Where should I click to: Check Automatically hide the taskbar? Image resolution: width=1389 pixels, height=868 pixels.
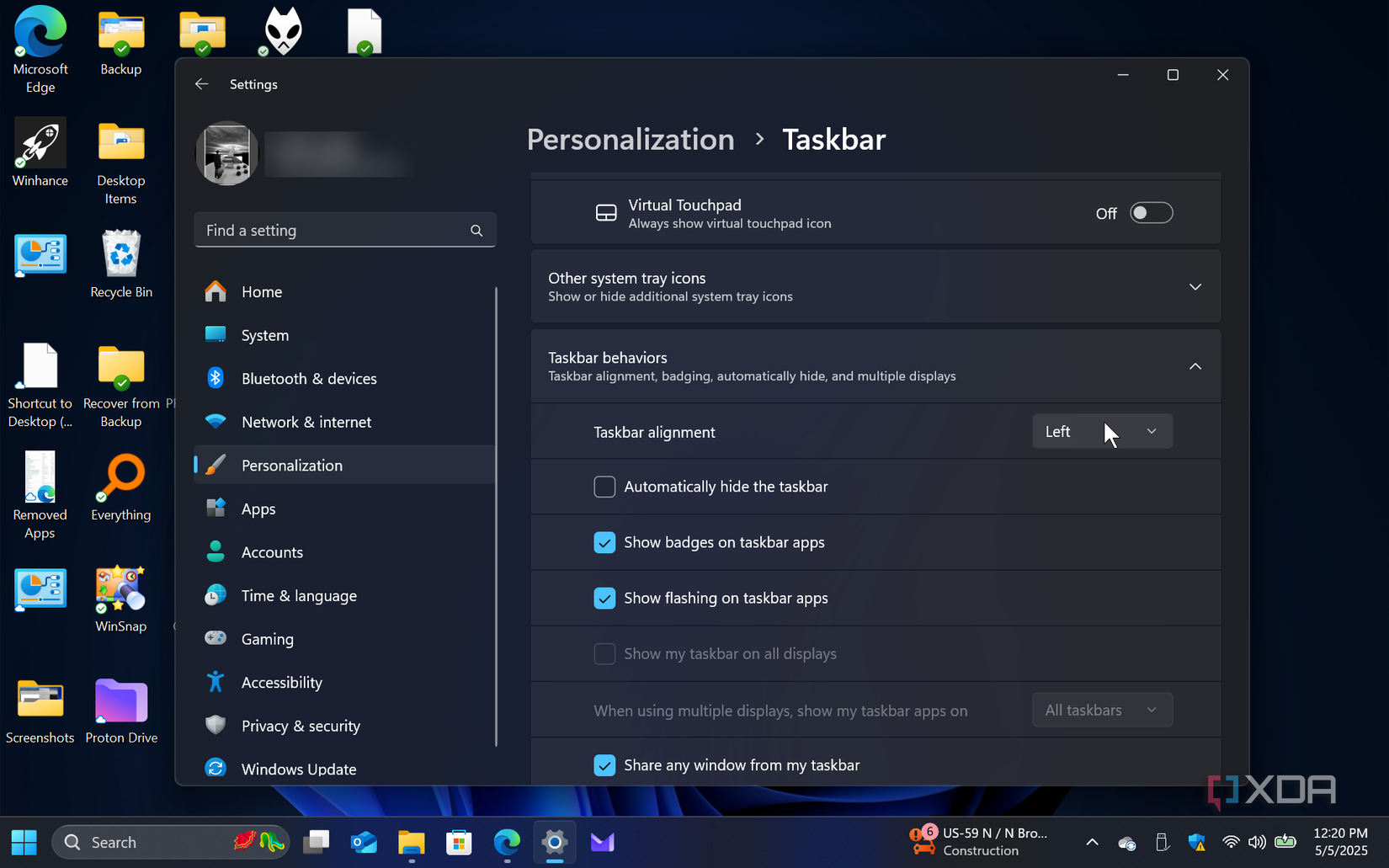click(x=604, y=487)
